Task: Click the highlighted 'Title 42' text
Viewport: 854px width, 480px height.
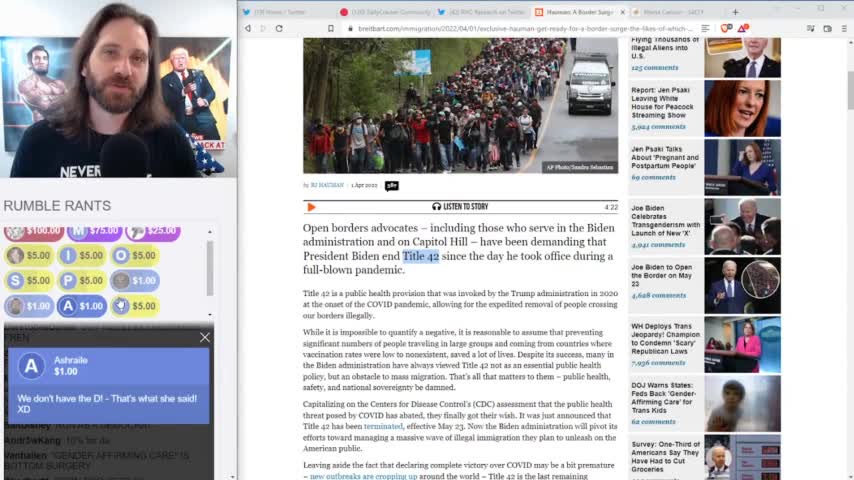Action: (x=420, y=256)
